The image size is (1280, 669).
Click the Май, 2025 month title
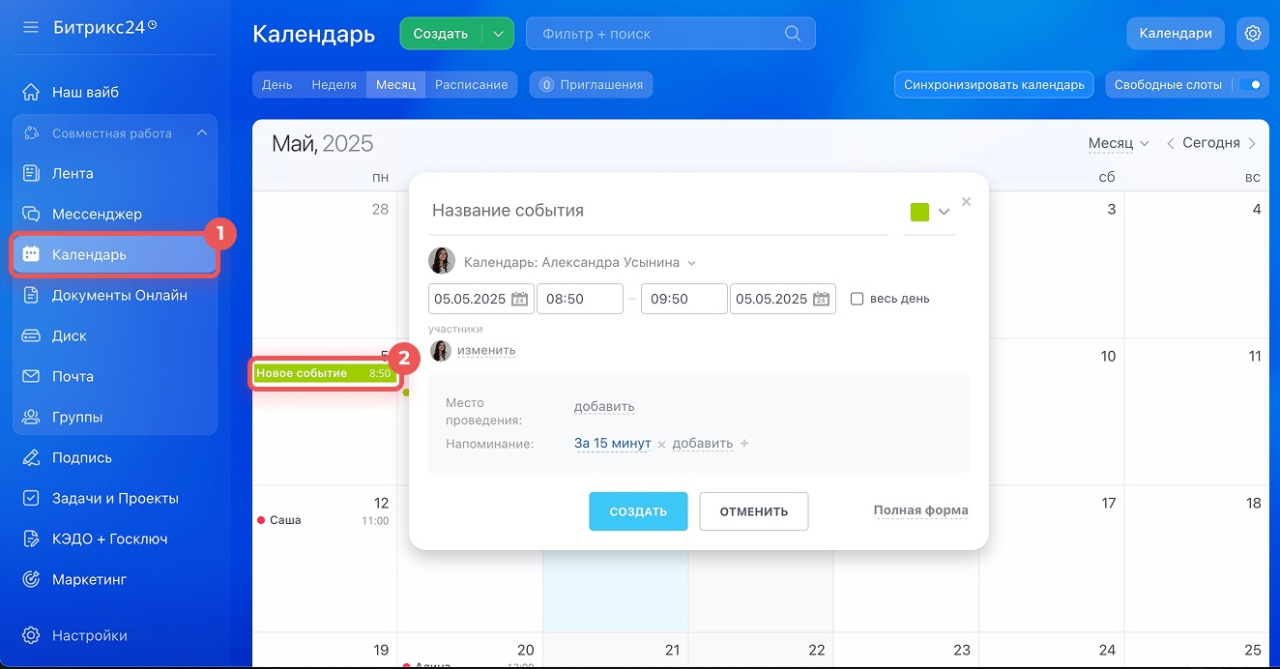[x=322, y=144]
